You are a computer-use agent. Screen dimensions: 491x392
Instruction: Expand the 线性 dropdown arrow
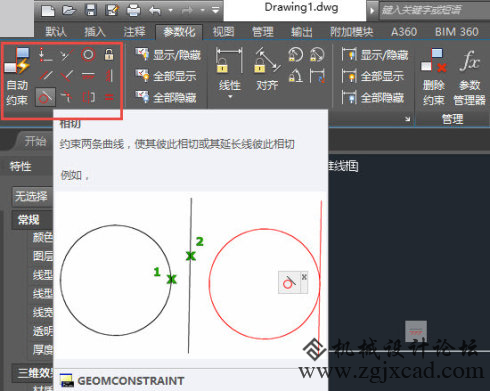point(230,97)
